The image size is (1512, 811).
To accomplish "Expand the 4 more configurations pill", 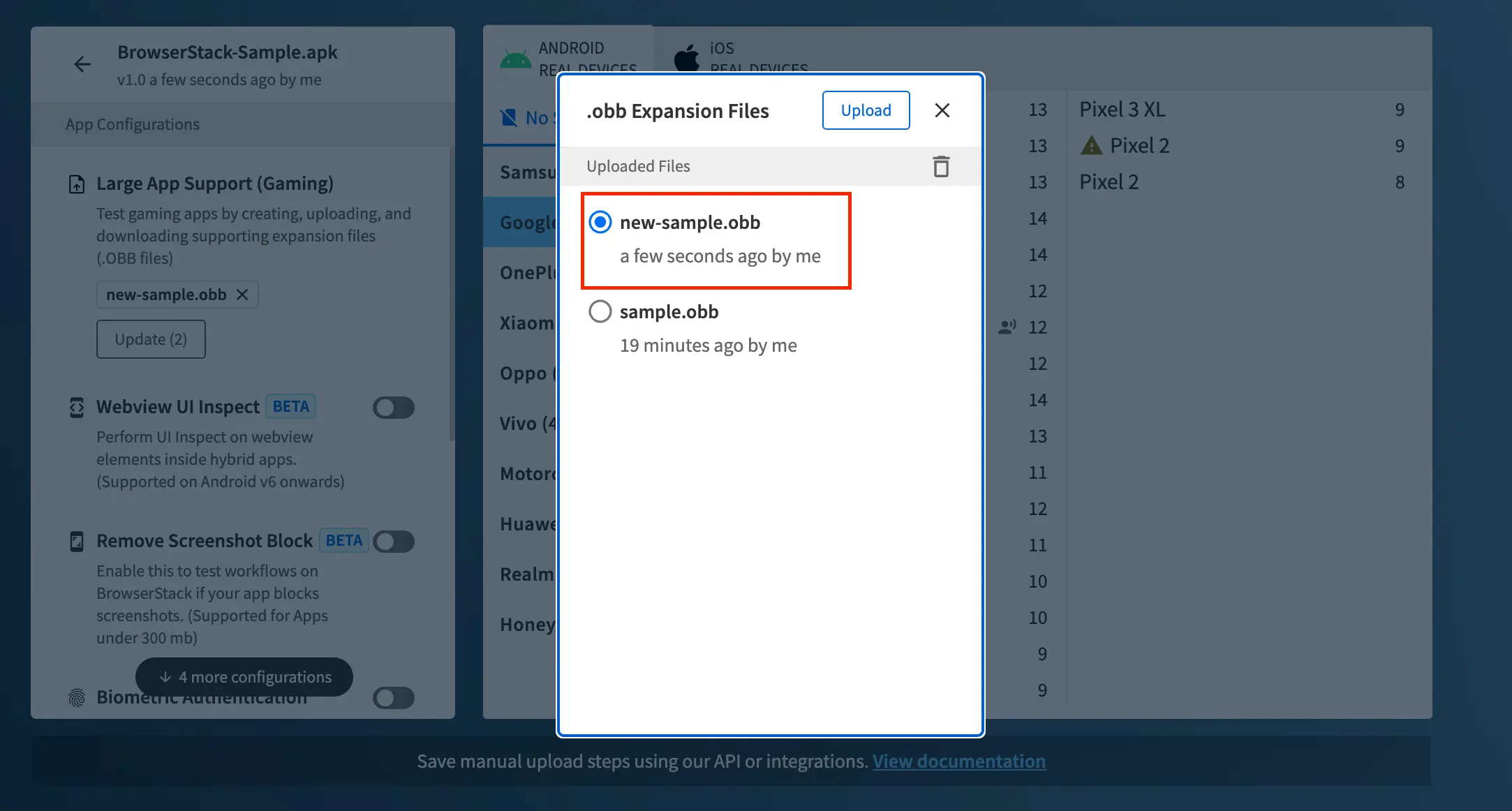I will pos(244,677).
